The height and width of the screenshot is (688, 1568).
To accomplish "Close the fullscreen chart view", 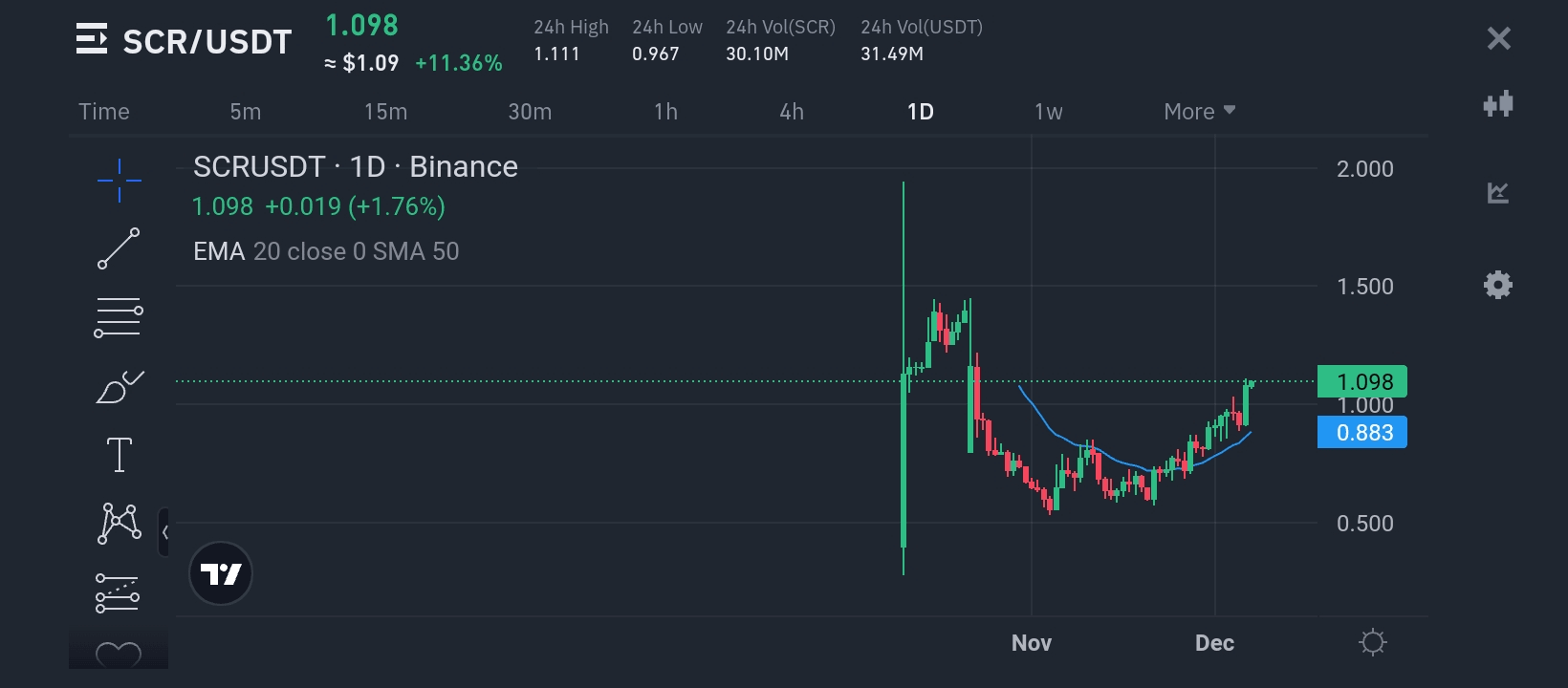I will click(x=1498, y=38).
